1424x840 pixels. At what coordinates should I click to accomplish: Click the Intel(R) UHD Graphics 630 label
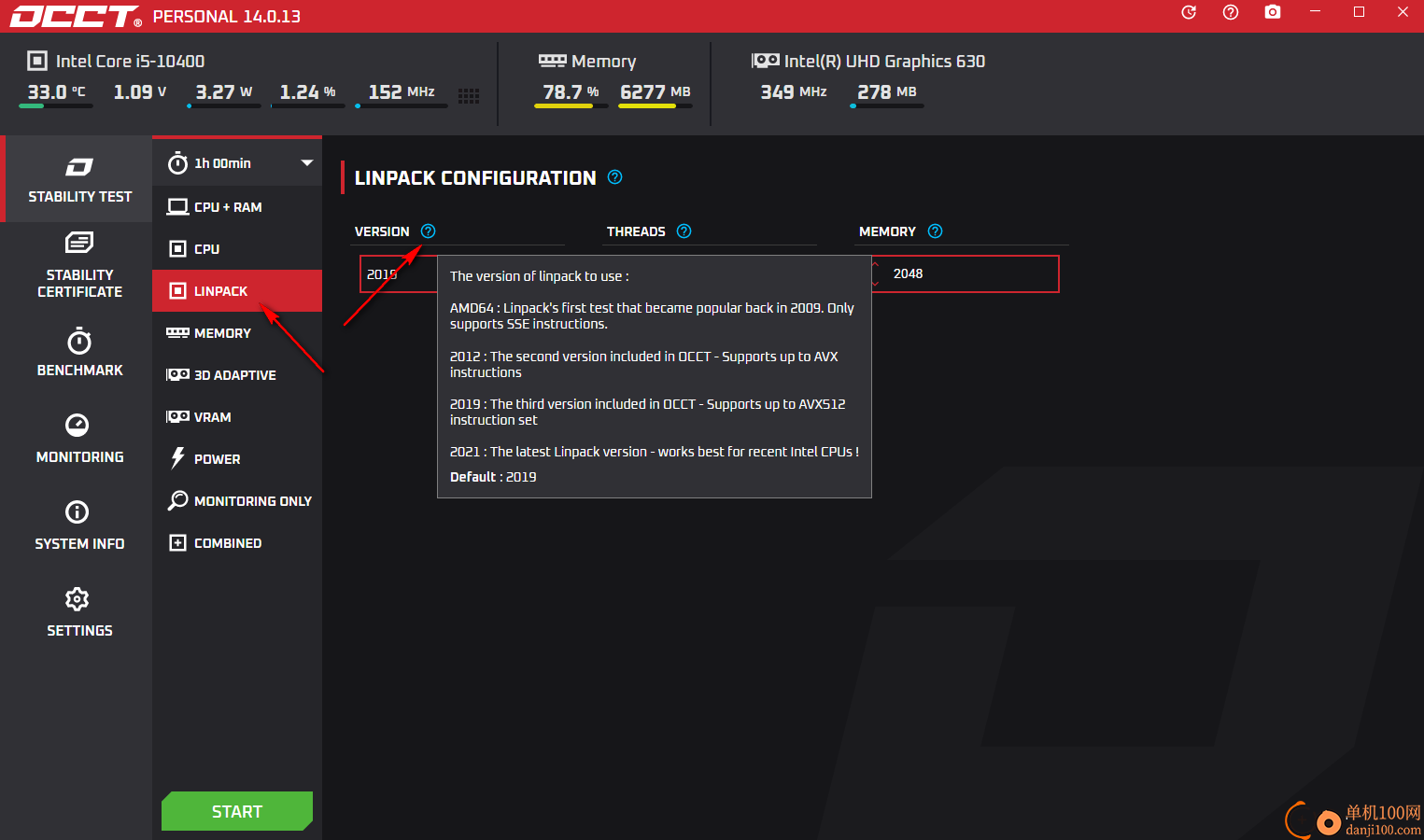884,61
